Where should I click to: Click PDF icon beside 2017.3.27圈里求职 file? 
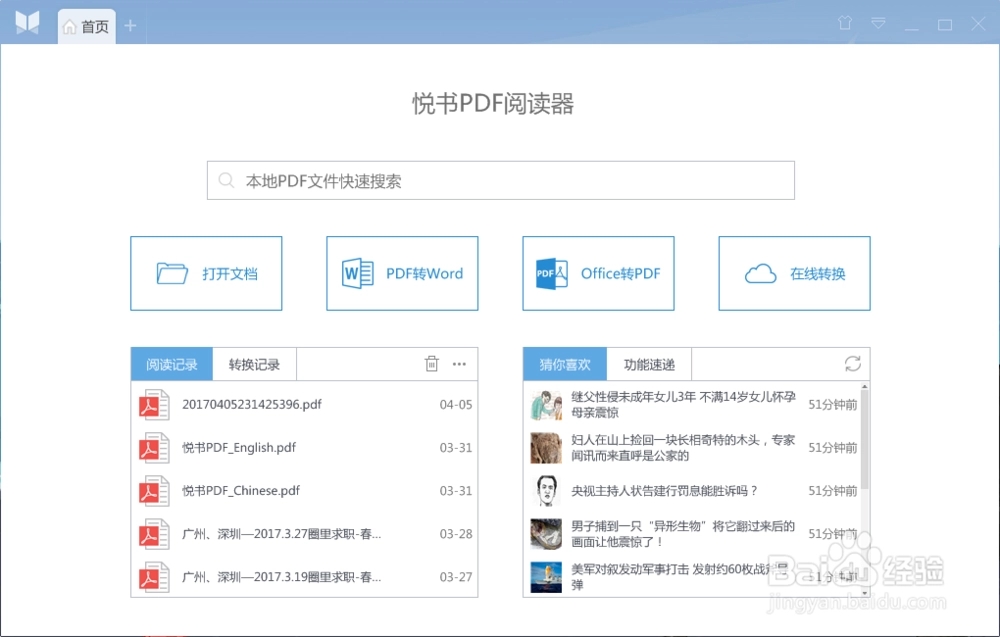tap(154, 534)
